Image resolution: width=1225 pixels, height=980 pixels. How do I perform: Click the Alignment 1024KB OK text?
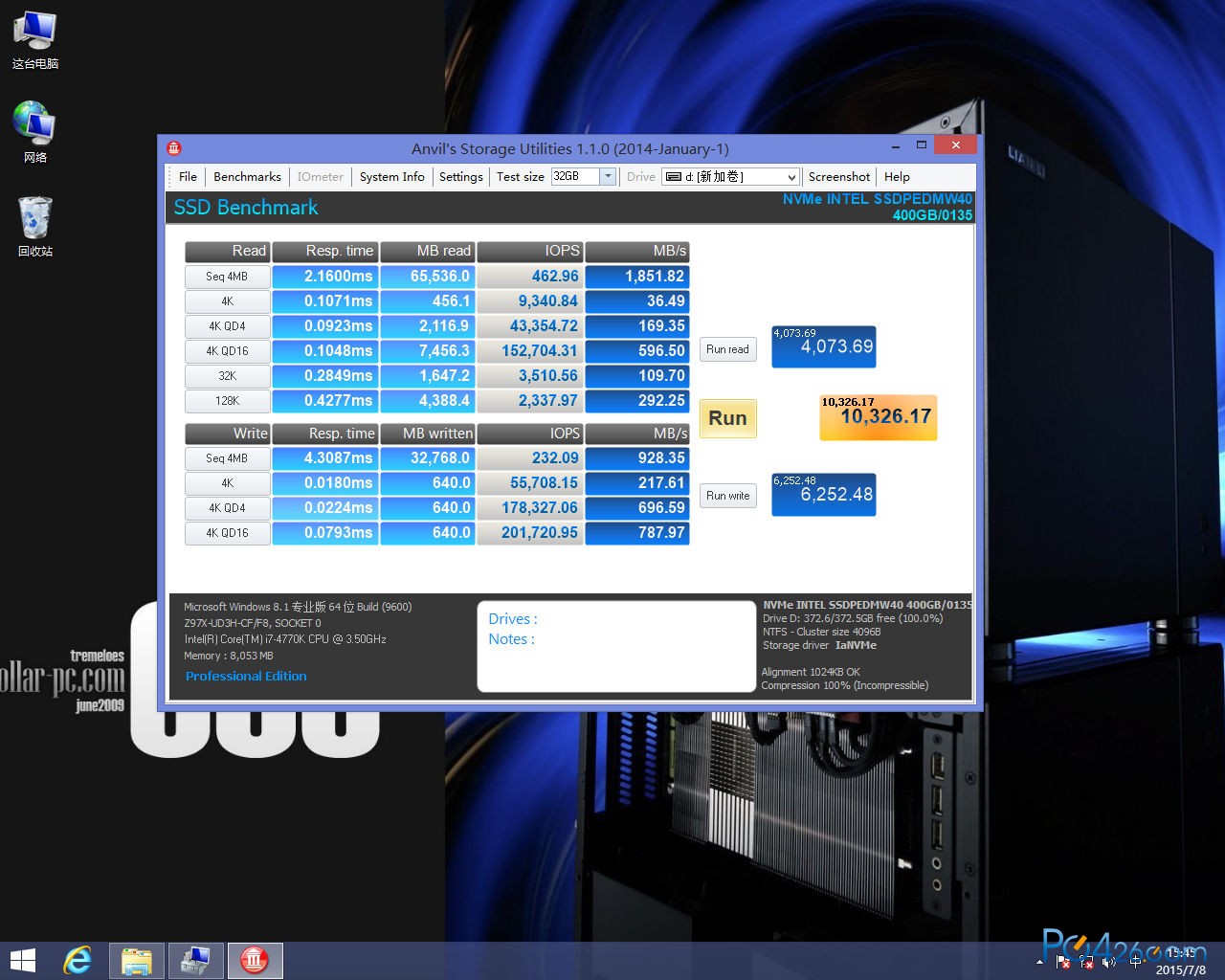811,672
